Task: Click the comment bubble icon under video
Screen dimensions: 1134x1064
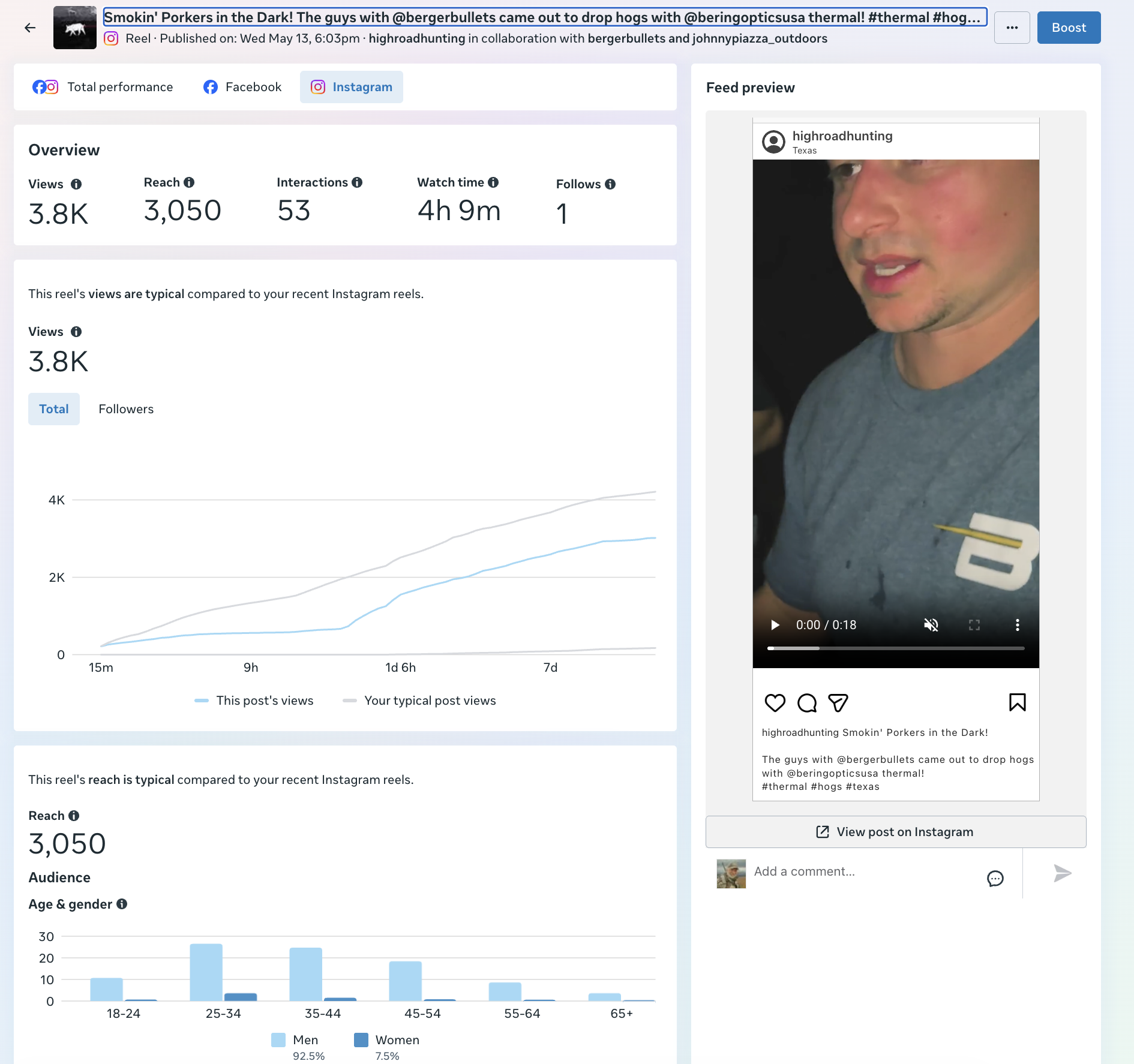Action: [807, 702]
